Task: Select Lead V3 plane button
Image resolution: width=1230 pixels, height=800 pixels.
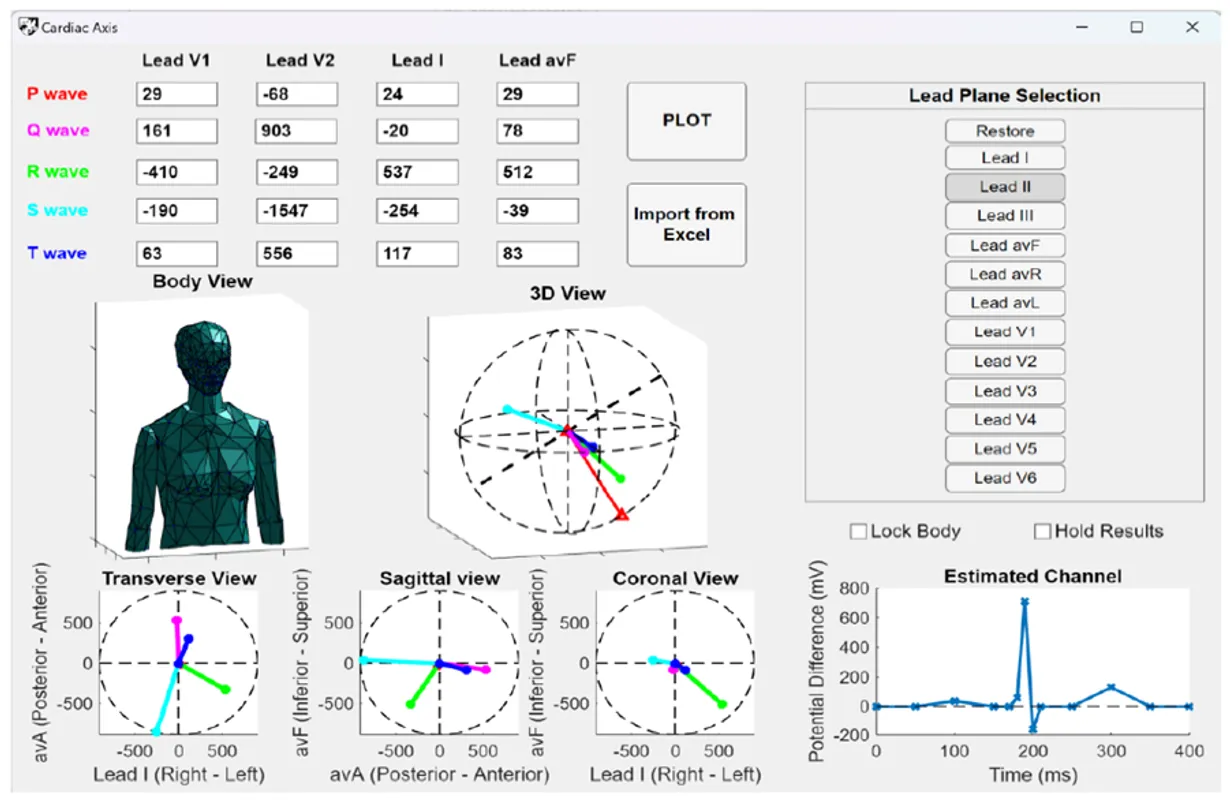Action: point(1005,391)
